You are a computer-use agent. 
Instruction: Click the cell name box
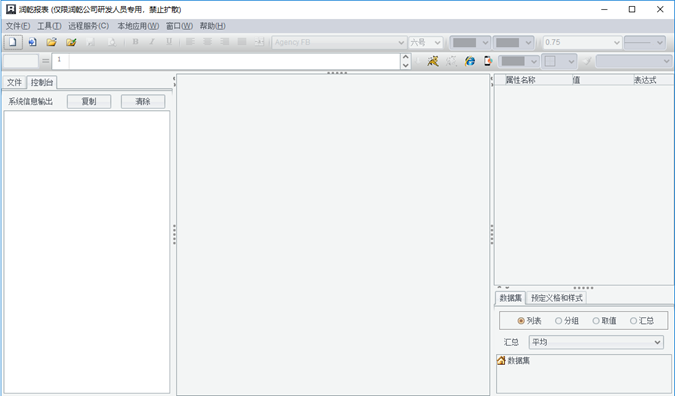pos(21,61)
